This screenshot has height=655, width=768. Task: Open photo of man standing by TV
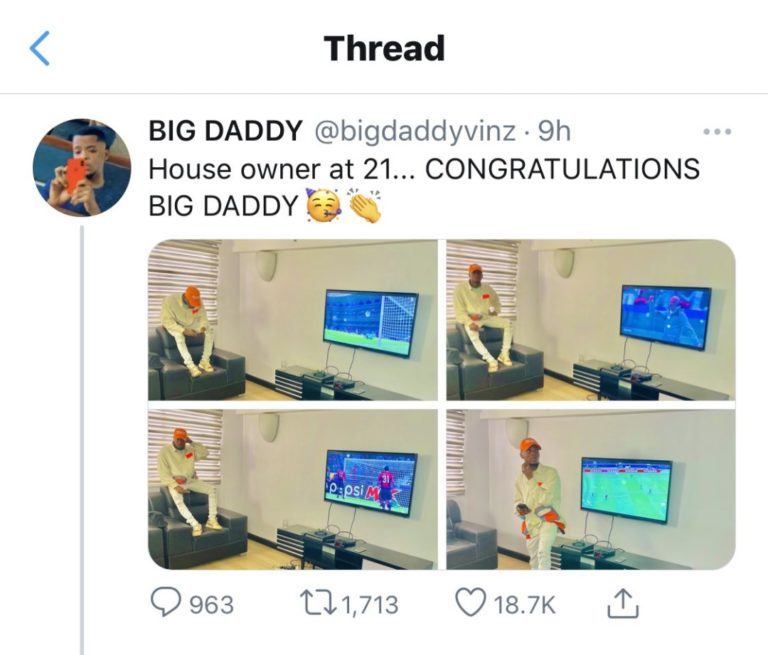(x=591, y=489)
